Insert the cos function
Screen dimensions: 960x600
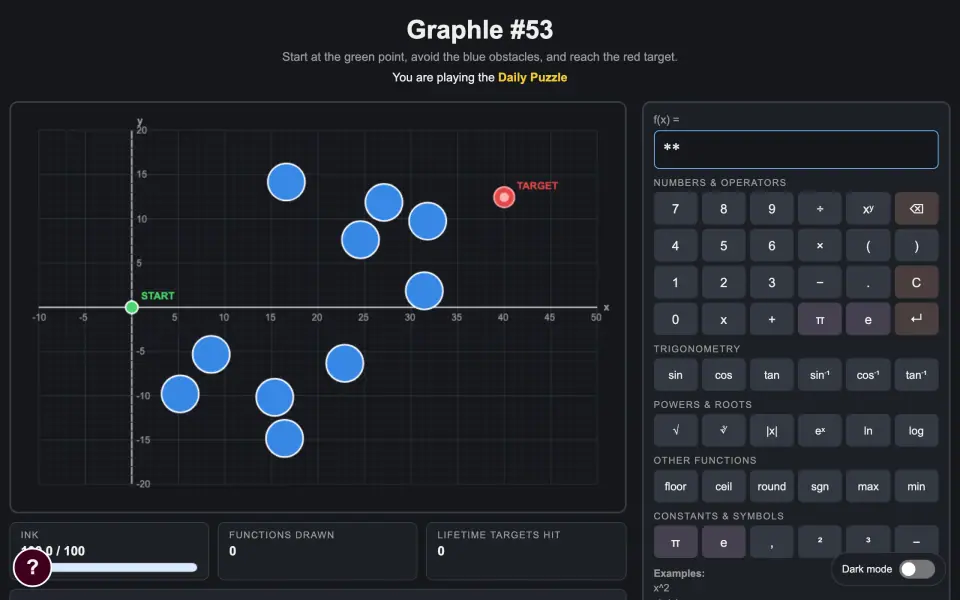pos(723,375)
